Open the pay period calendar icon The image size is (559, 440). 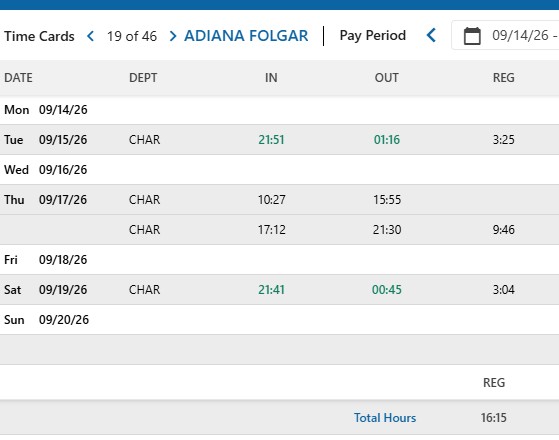click(x=472, y=36)
